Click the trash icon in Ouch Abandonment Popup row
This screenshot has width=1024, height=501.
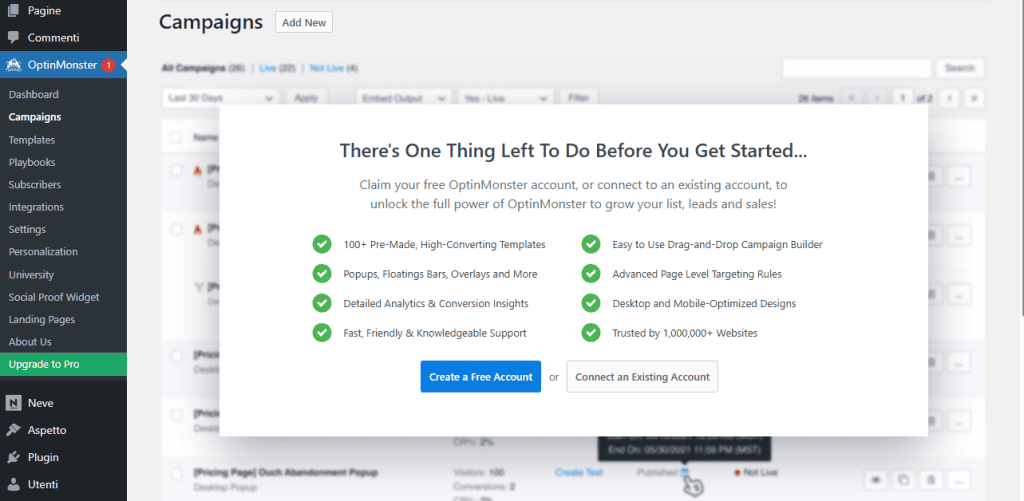[931, 480]
